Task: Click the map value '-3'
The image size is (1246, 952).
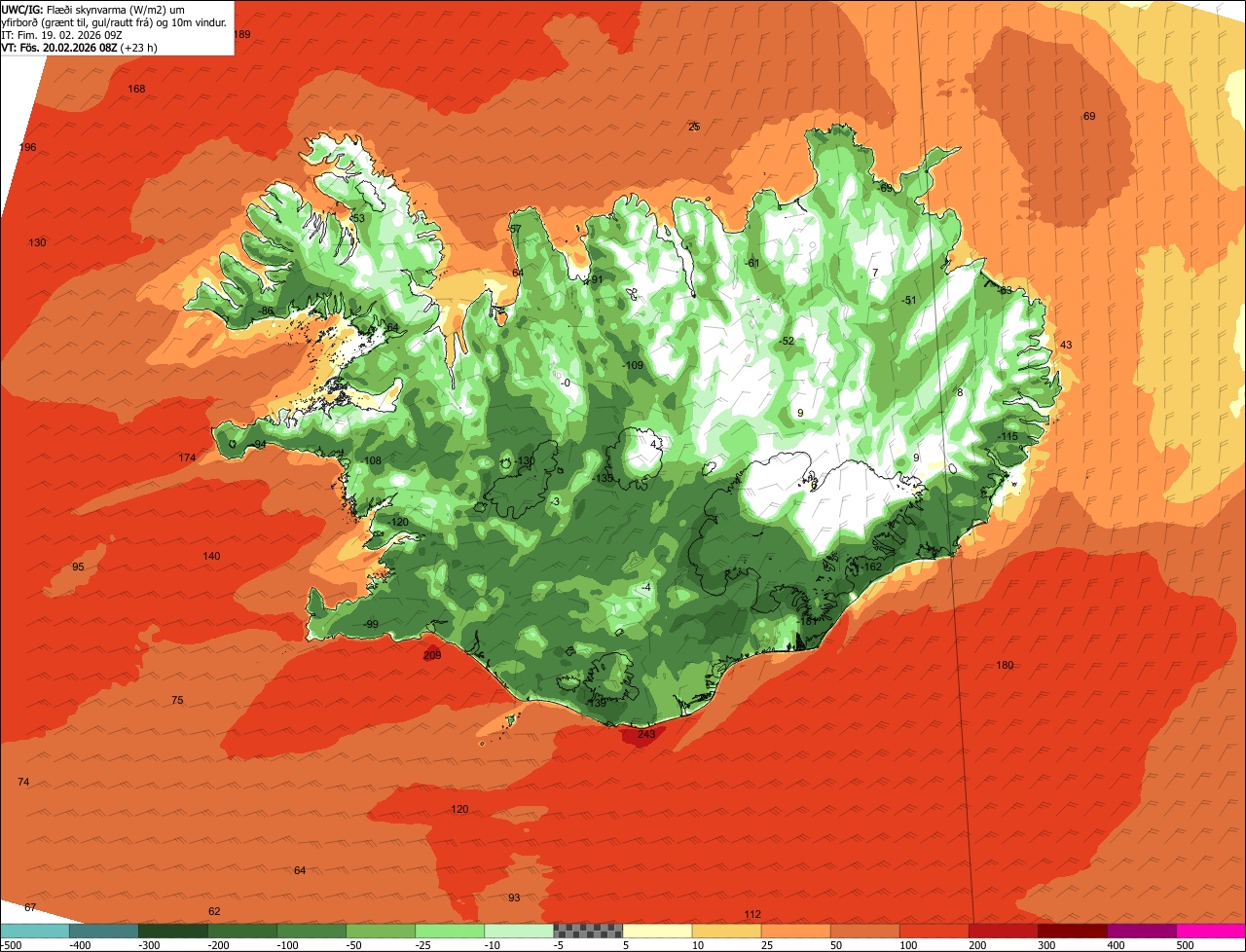Action: coord(555,500)
